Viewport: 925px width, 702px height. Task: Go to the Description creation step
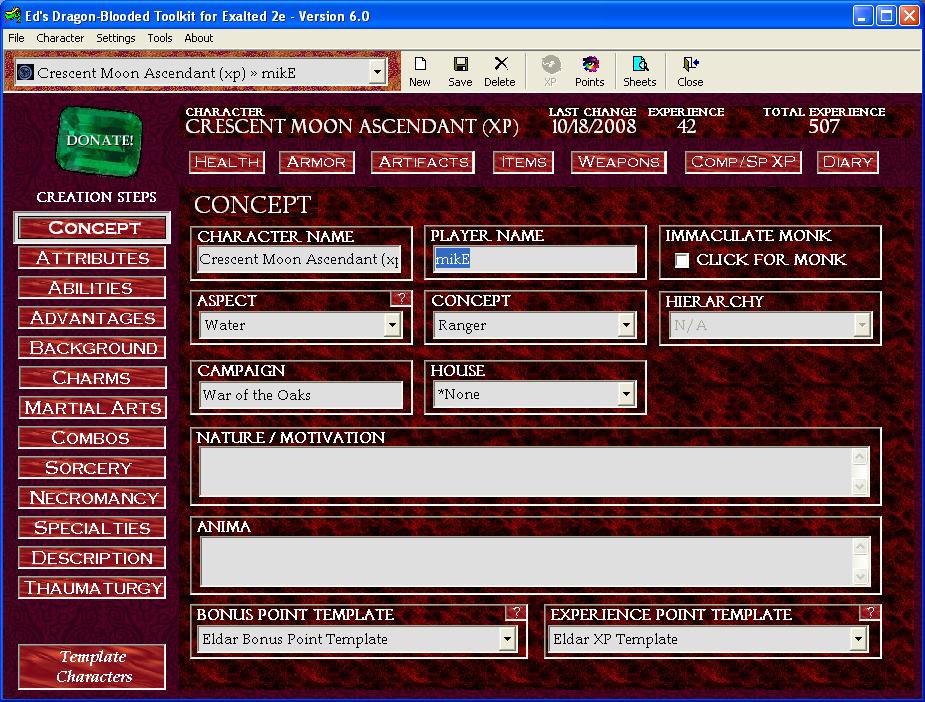92,558
